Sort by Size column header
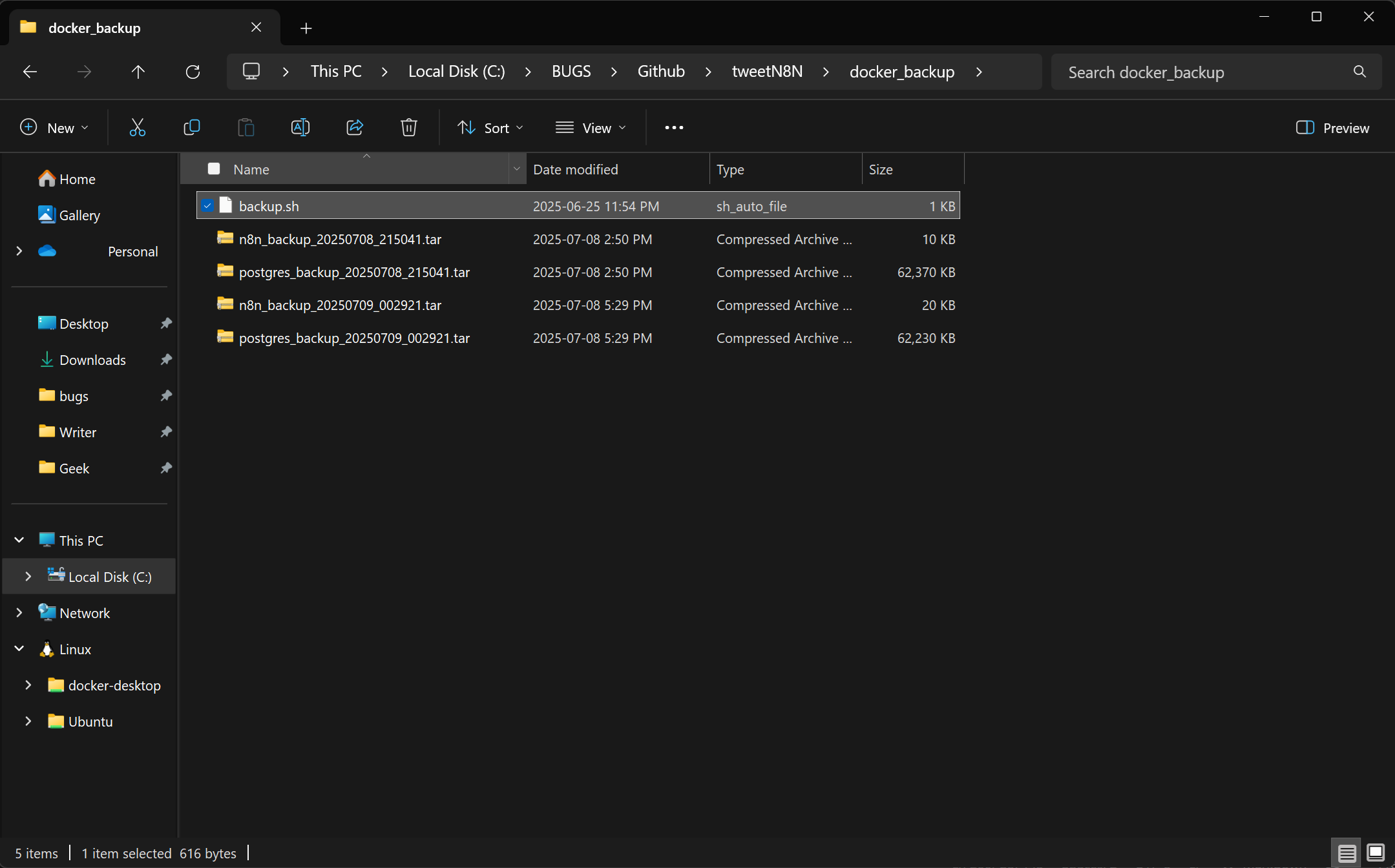Viewport: 1395px width, 868px height. [913, 169]
